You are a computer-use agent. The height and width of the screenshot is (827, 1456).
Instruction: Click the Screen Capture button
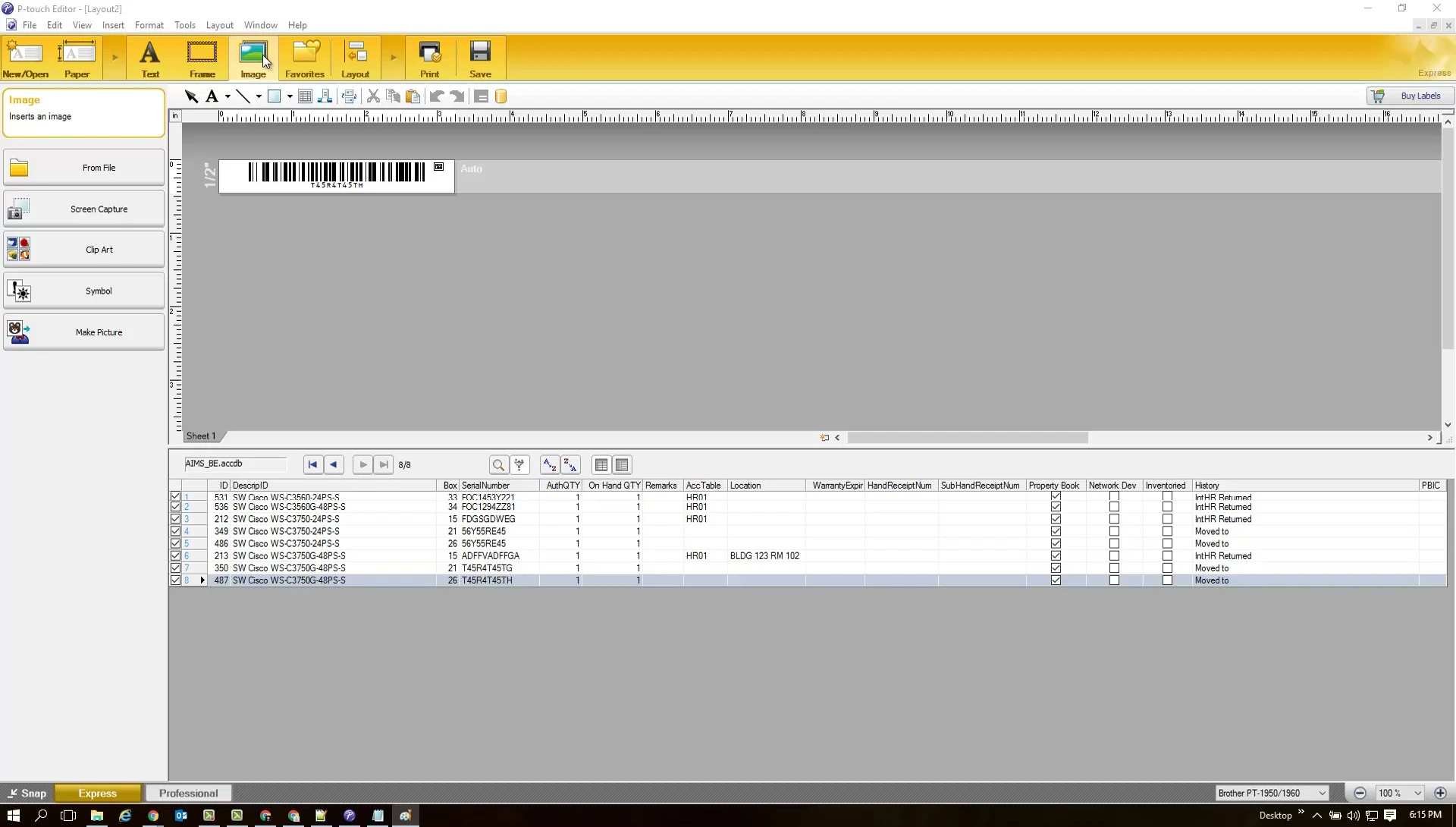coord(83,209)
